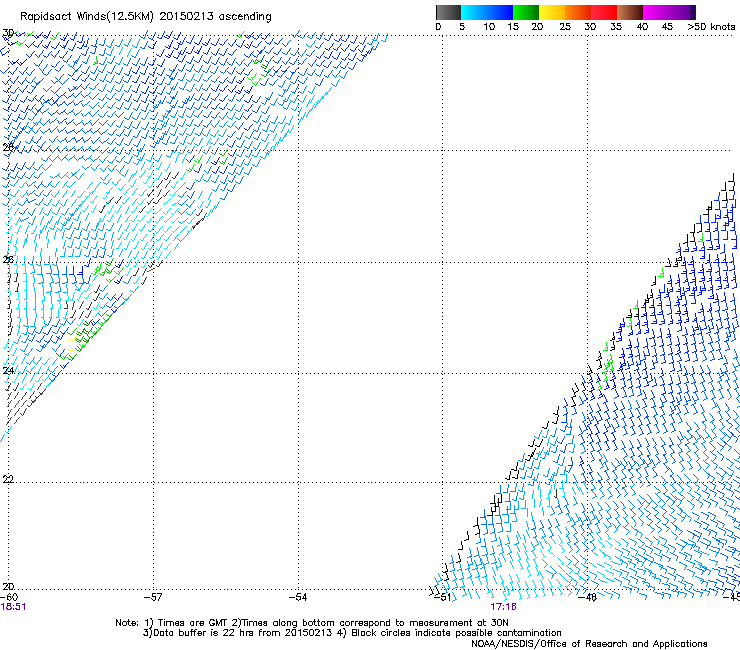Click the green 15-20 knots legend swatch

coord(526,12)
